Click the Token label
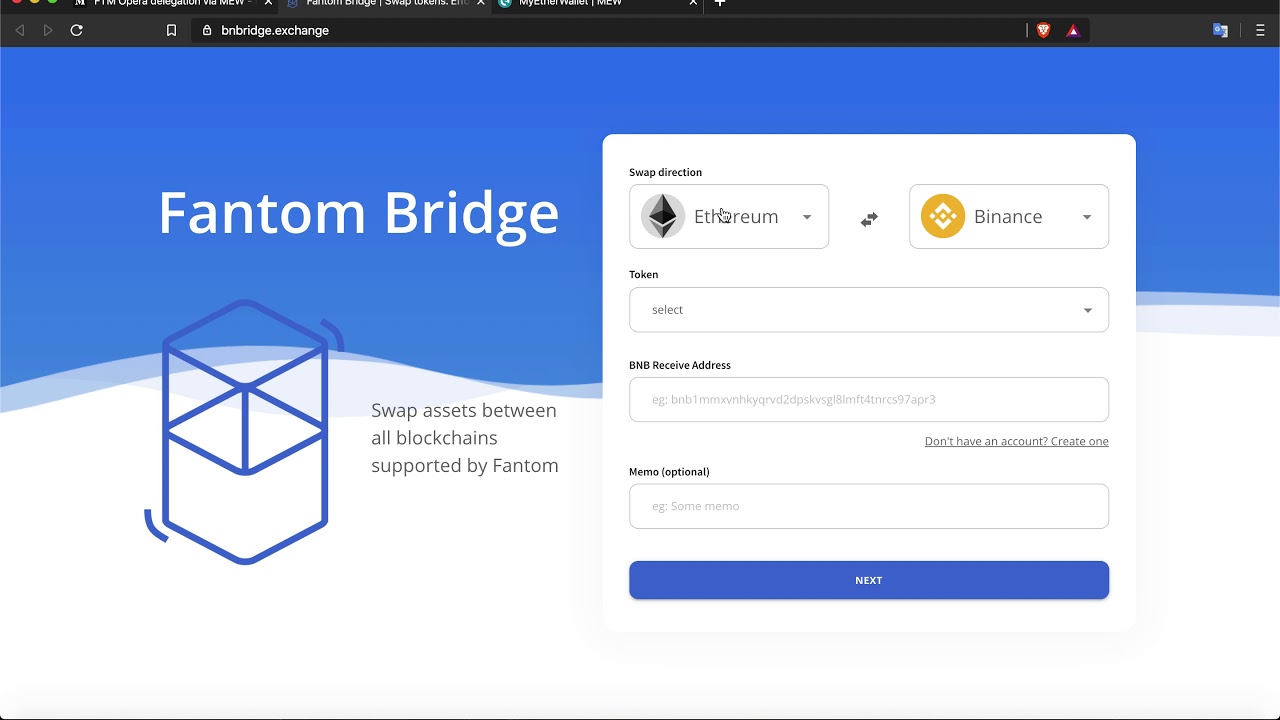1280x720 pixels. [x=643, y=274]
